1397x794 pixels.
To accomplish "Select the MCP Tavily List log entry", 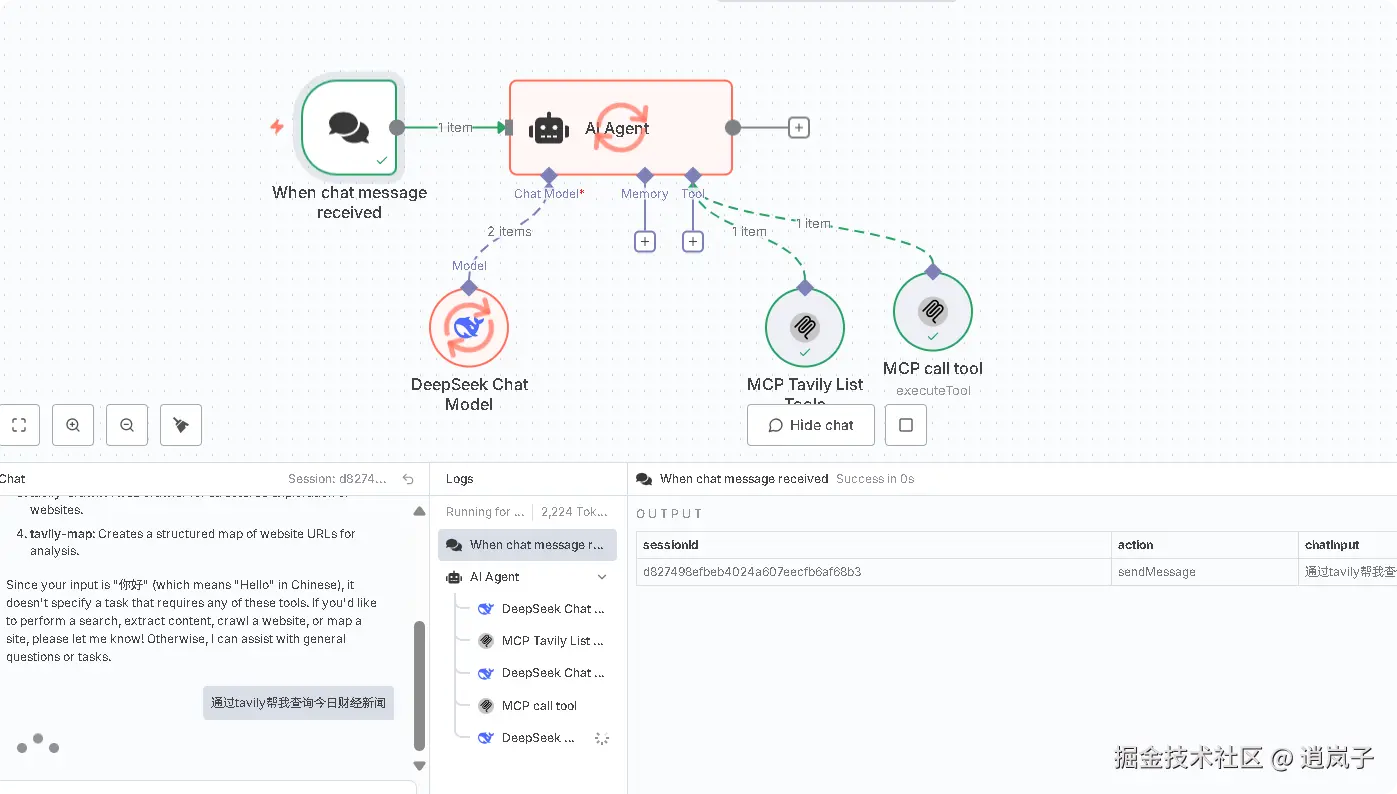I will tap(541, 641).
